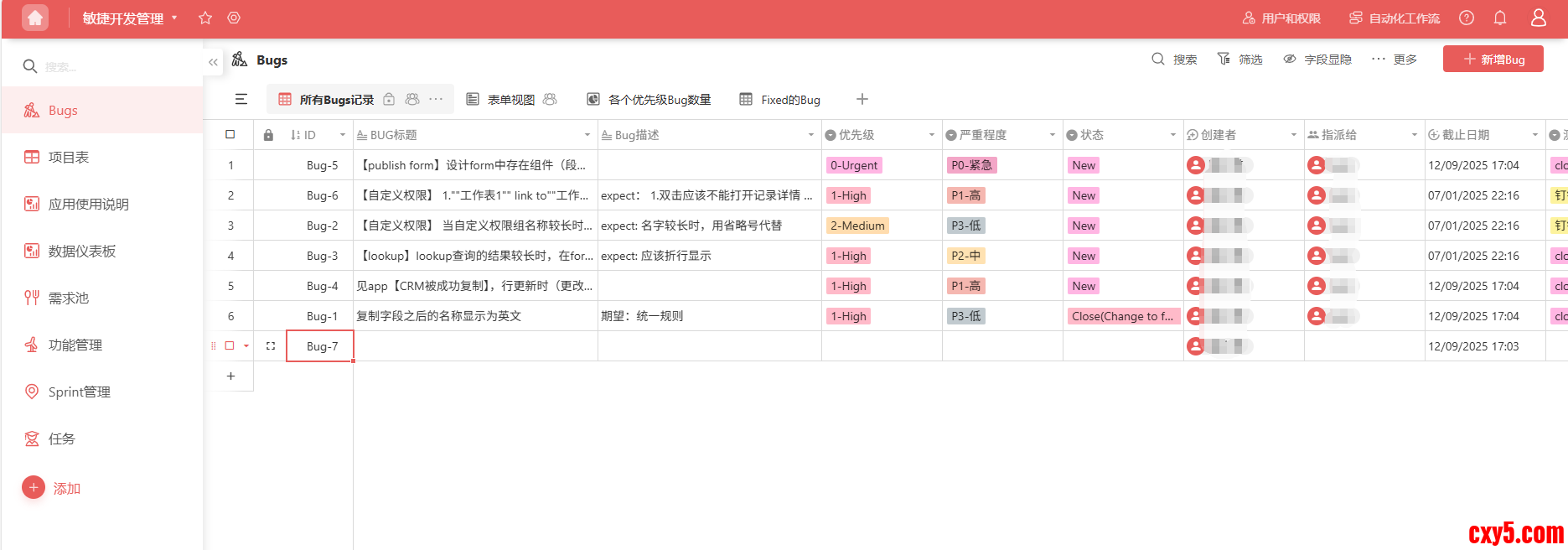Star the app as favorite
This screenshot has width=1568, height=550.
click(205, 18)
